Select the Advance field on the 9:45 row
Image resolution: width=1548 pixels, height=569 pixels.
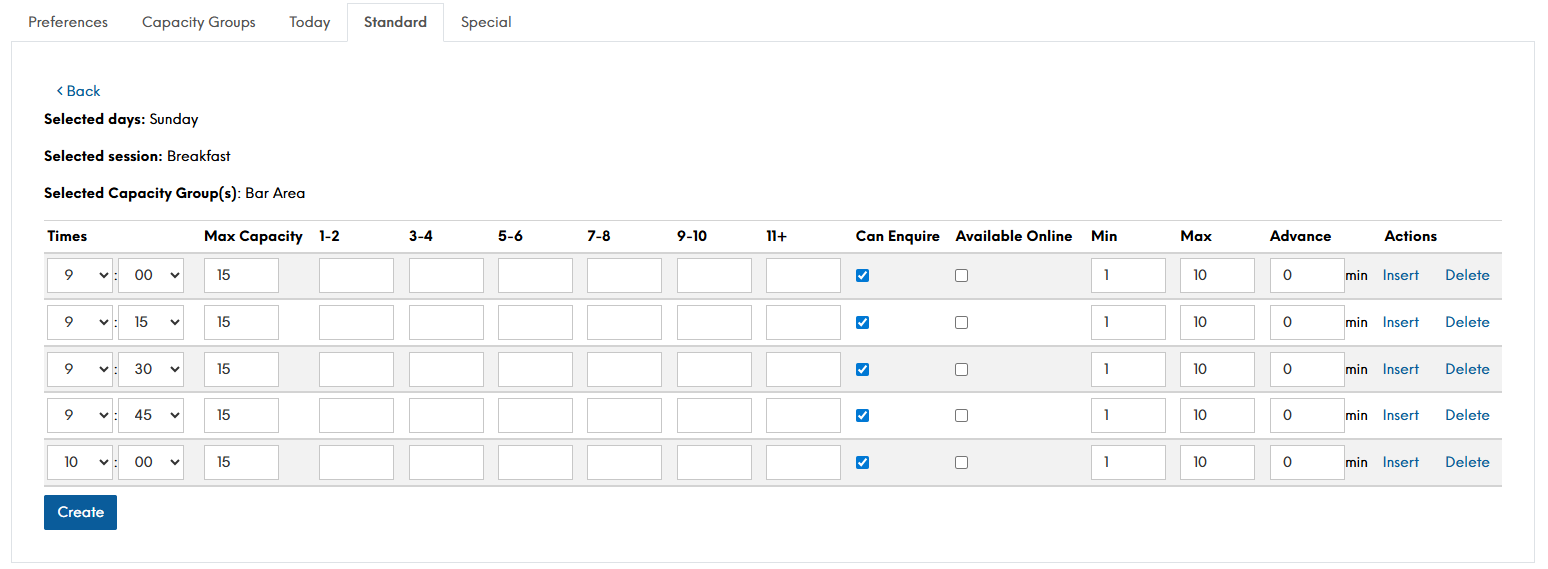click(1306, 416)
